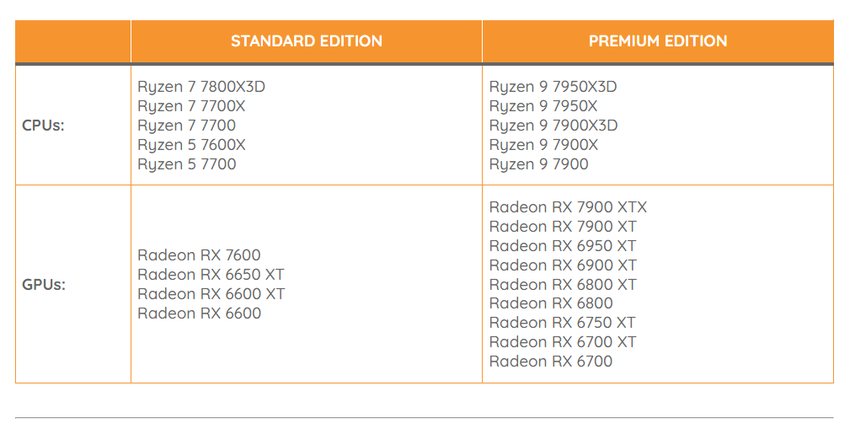Screen dimensions: 850x445
Task: Click the Radeon RX 6600 XT entry
Action: tap(211, 293)
